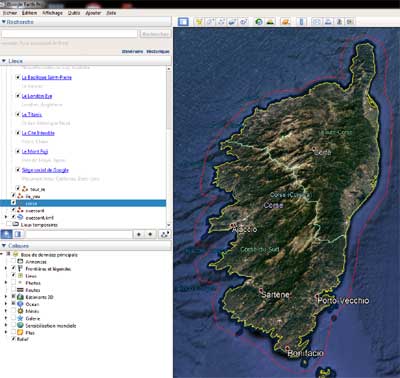
Task: Click the Sensibilisation mondiale globe icon
Action: 20,325
